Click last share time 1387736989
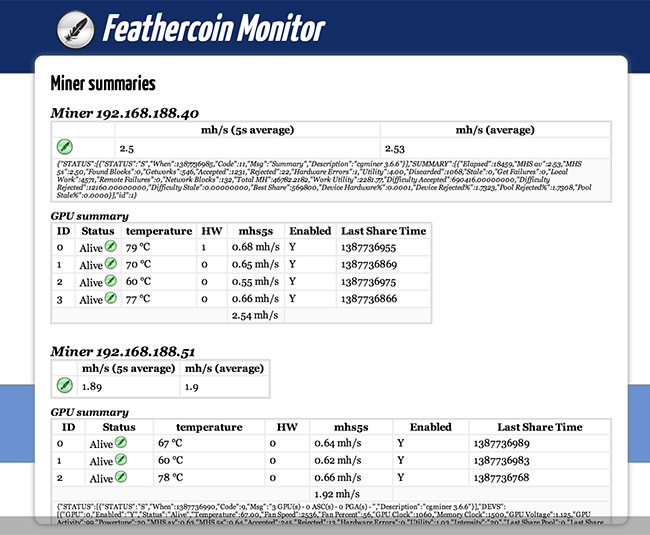The width and height of the screenshot is (650, 535). point(502,443)
